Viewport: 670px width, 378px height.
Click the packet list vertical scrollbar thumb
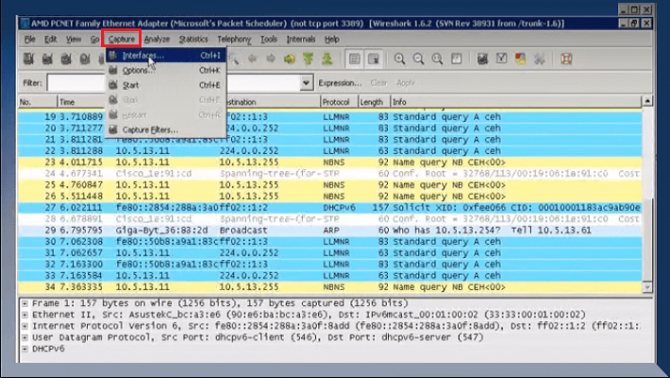tap(647, 239)
